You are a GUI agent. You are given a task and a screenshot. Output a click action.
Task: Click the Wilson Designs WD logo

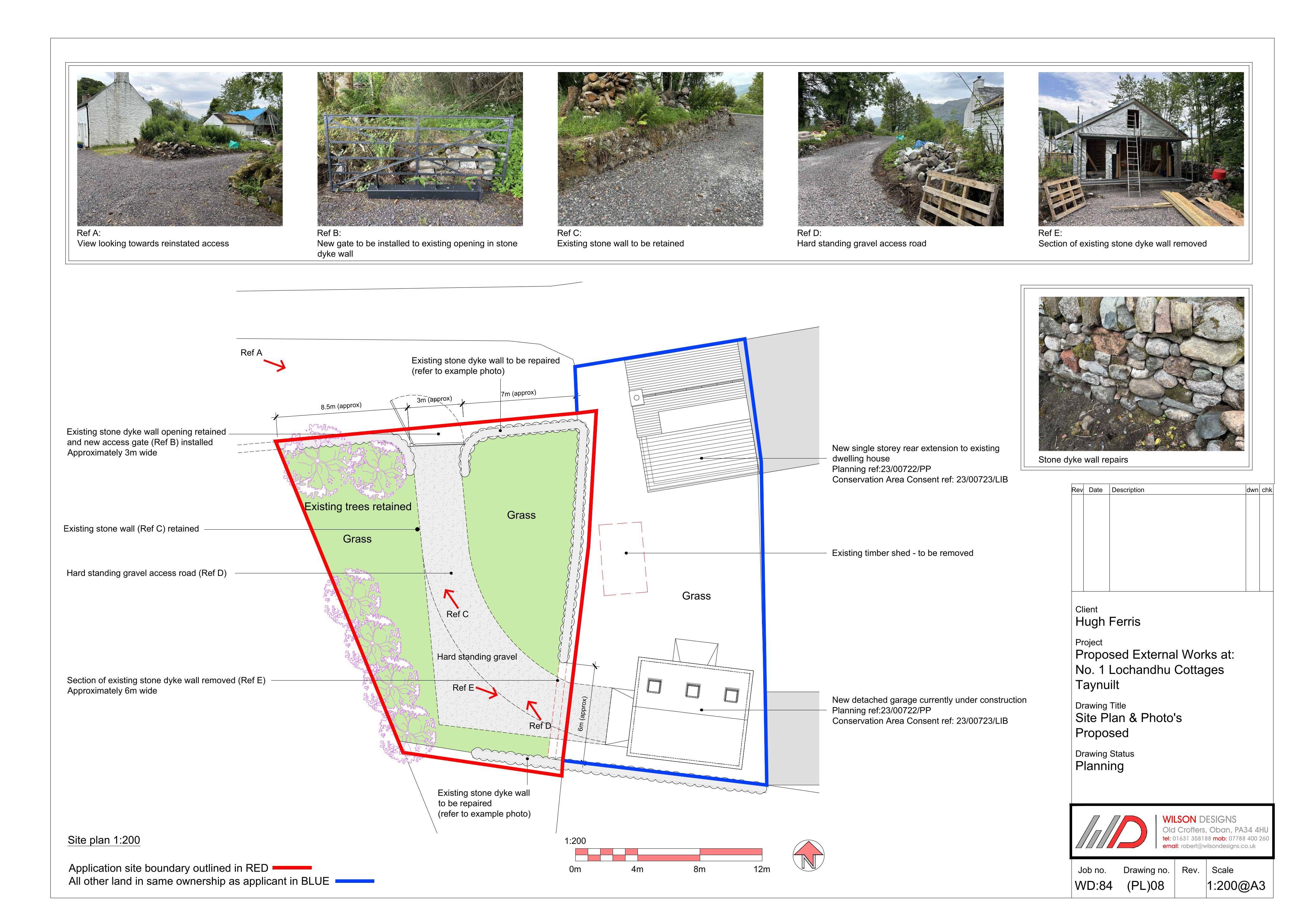coord(1111,832)
